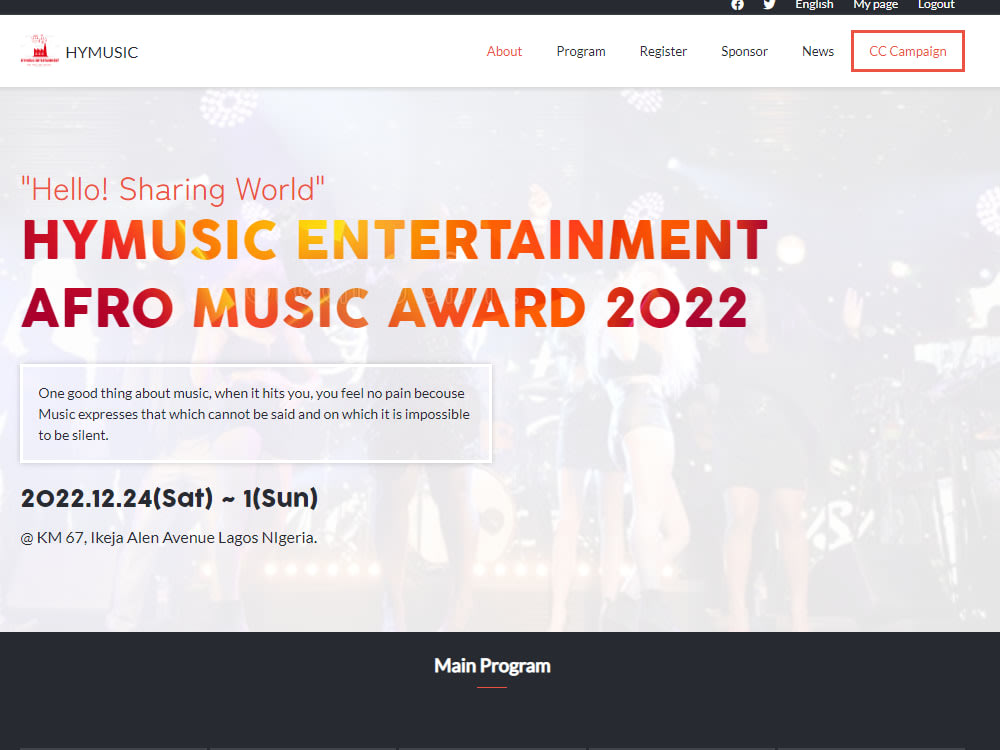Click the CC Campaign button
Image resolution: width=1000 pixels, height=750 pixels.
point(908,51)
